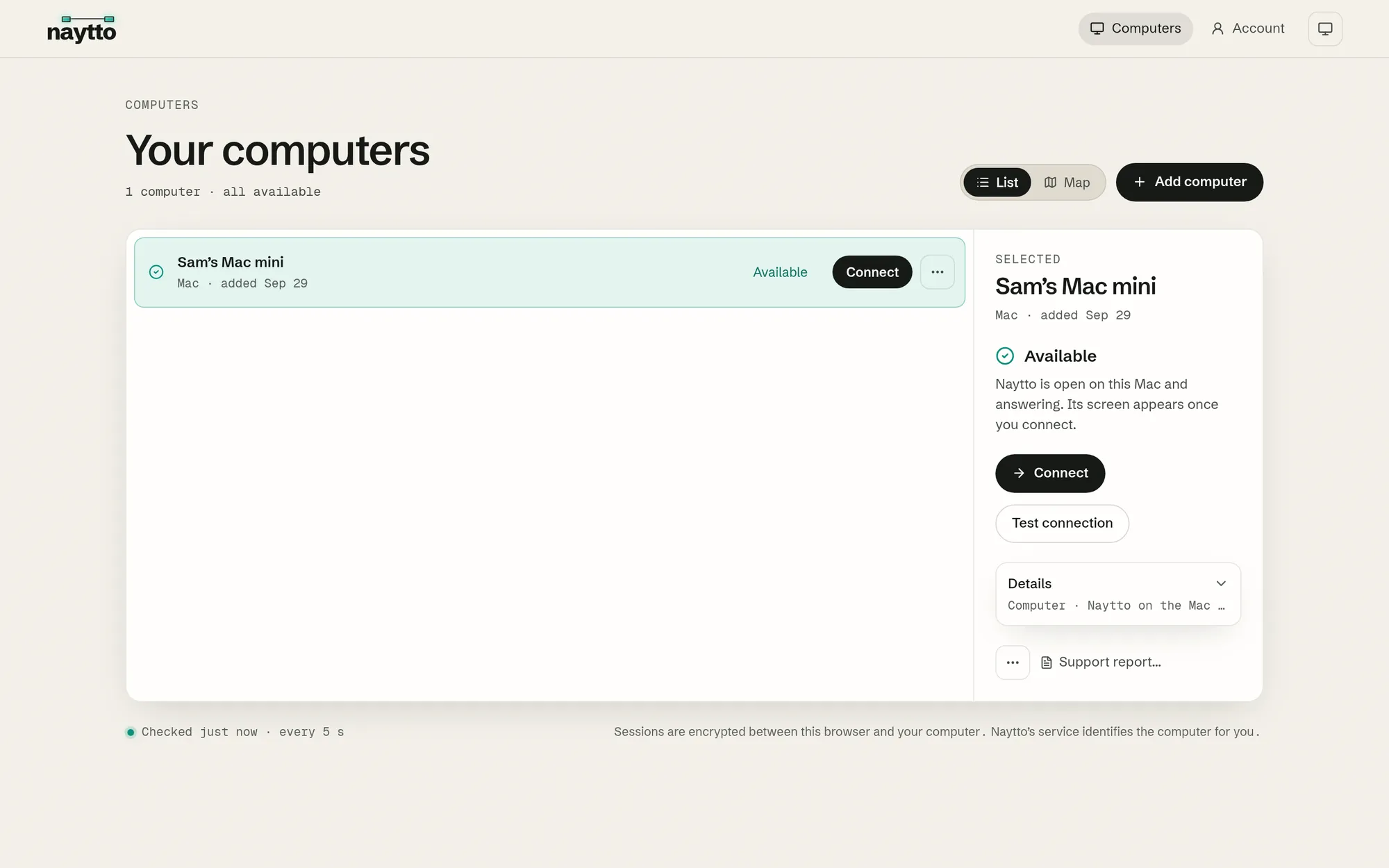Screen dimensions: 1389x868
Task: Open the more menu beside Support report
Action: pyautogui.click(x=1013, y=662)
